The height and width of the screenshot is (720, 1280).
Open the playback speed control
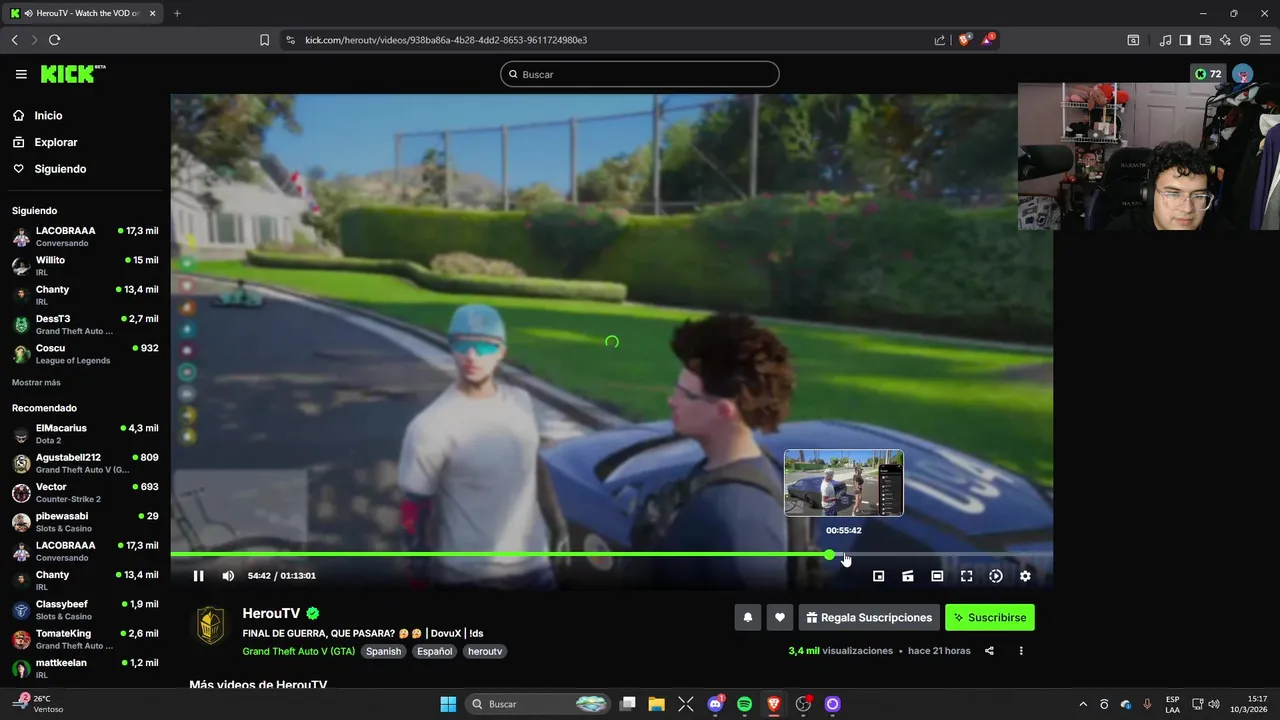tap(996, 576)
